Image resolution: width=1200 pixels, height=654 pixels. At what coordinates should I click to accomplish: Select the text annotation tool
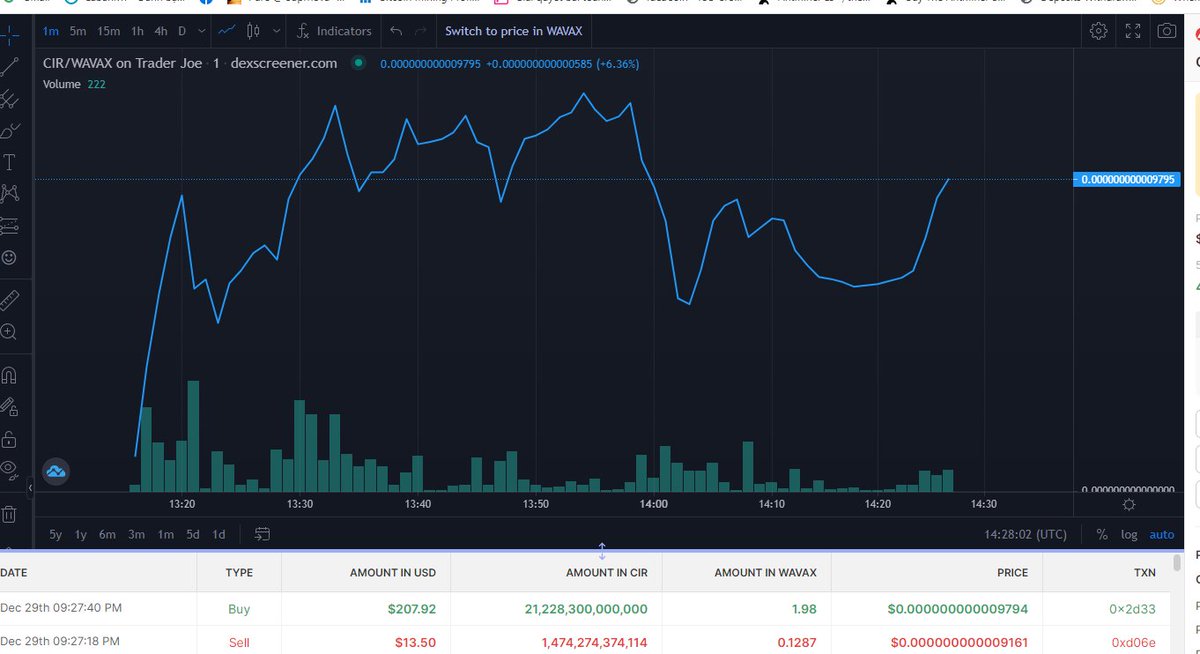tap(9, 162)
